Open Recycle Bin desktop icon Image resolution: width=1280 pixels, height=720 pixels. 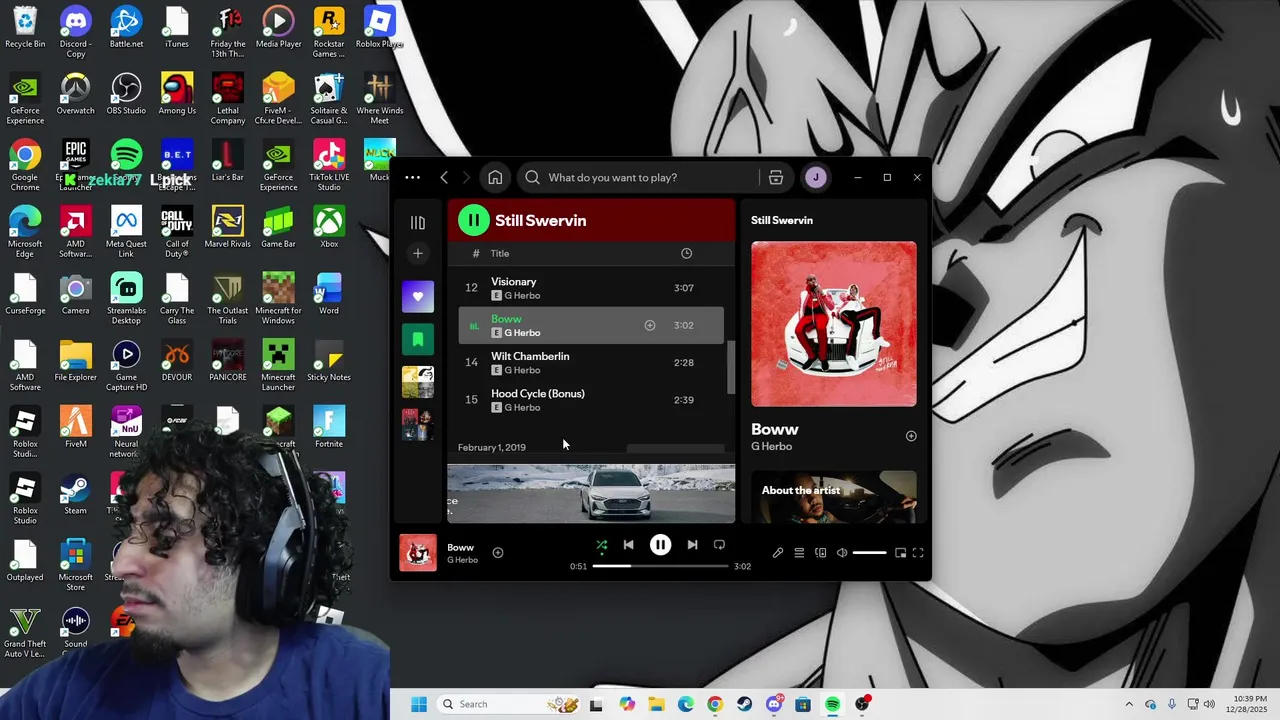25,28
